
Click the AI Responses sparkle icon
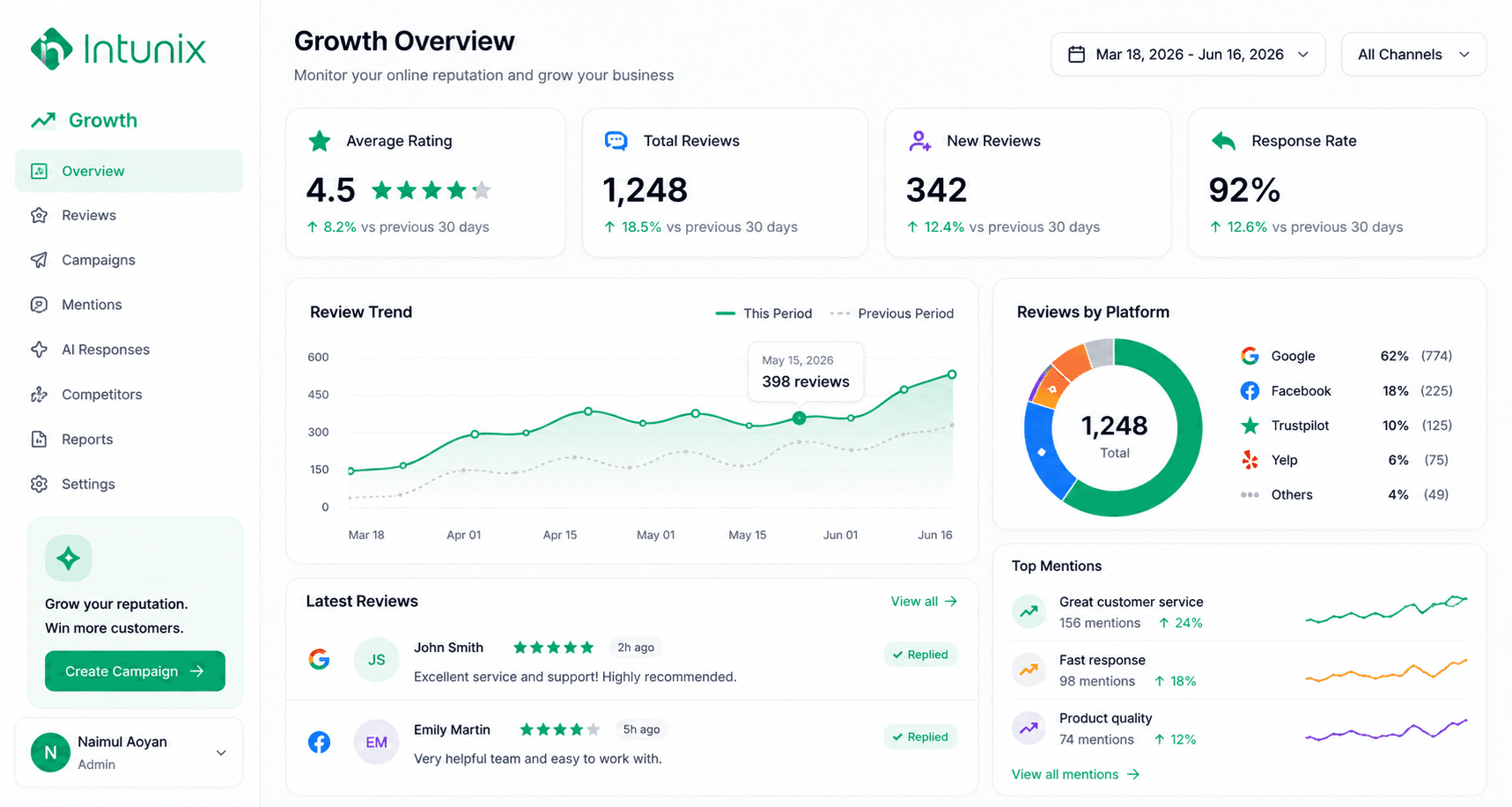click(x=39, y=350)
